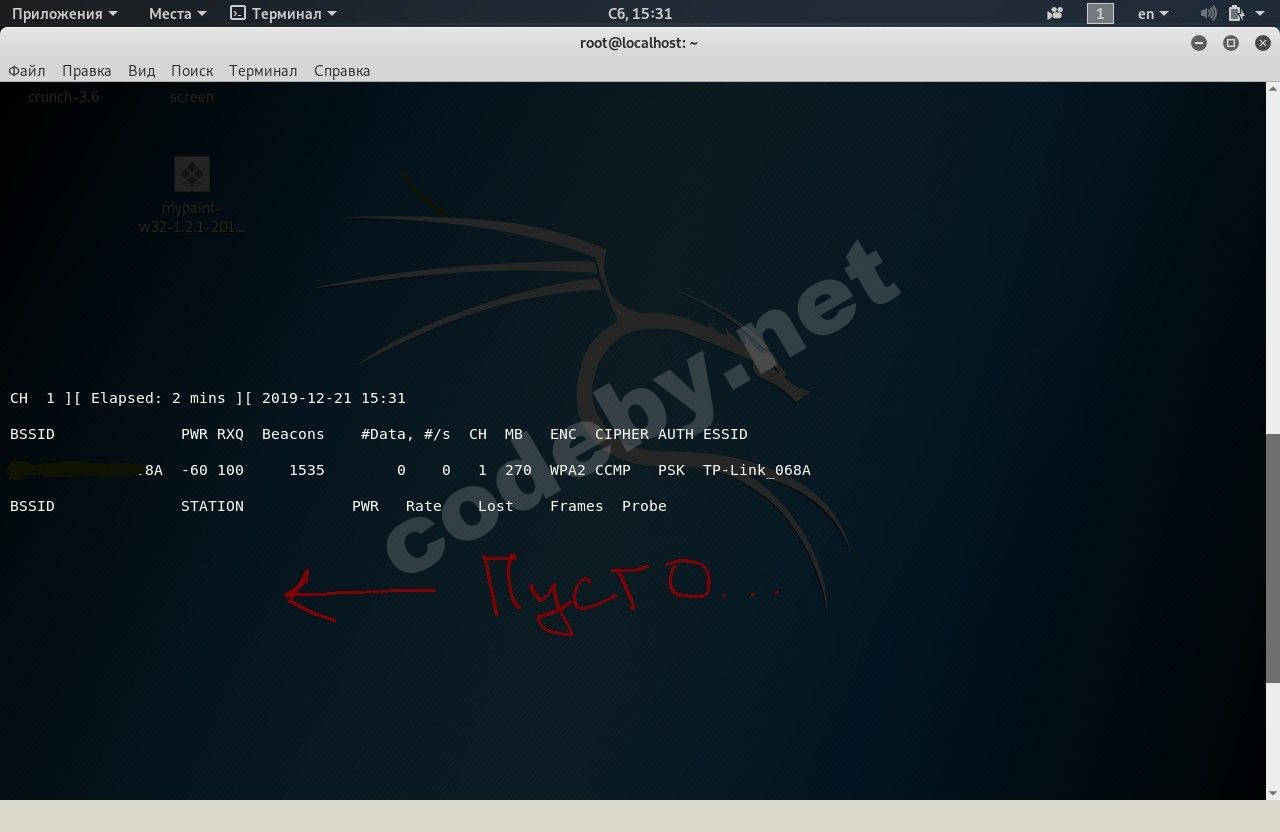
Task: Open the Поиск menu
Action: (192, 71)
